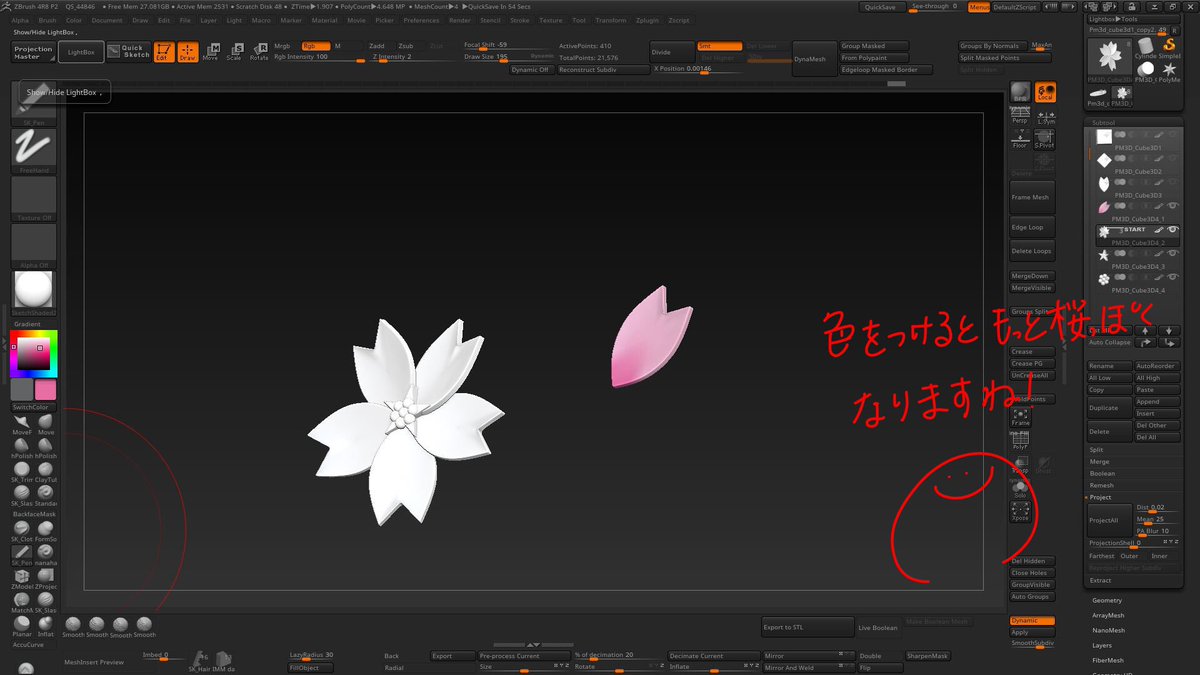
Task: Toggle BackfaceMask option
Action: (x=34, y=513)
